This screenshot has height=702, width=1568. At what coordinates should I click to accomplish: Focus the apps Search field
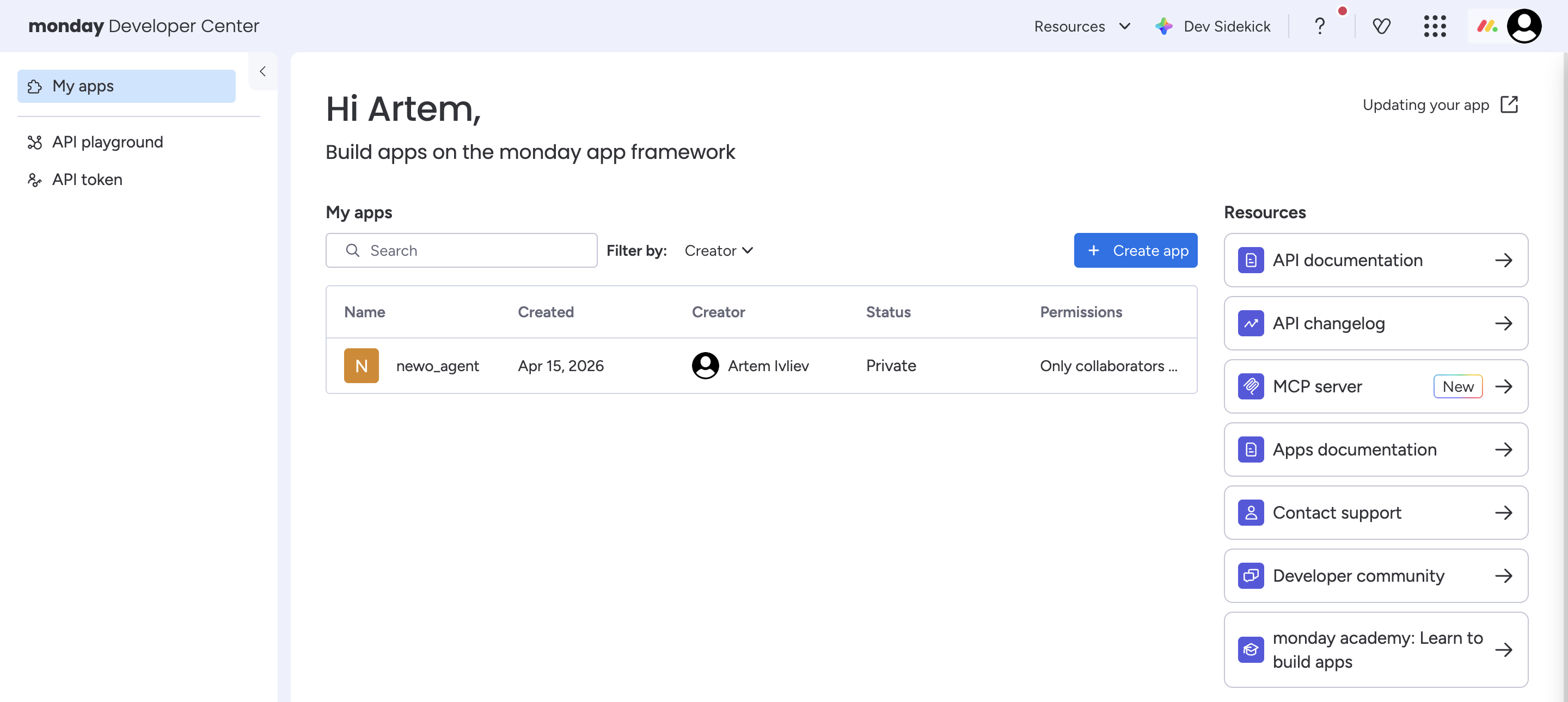point(461,250)
